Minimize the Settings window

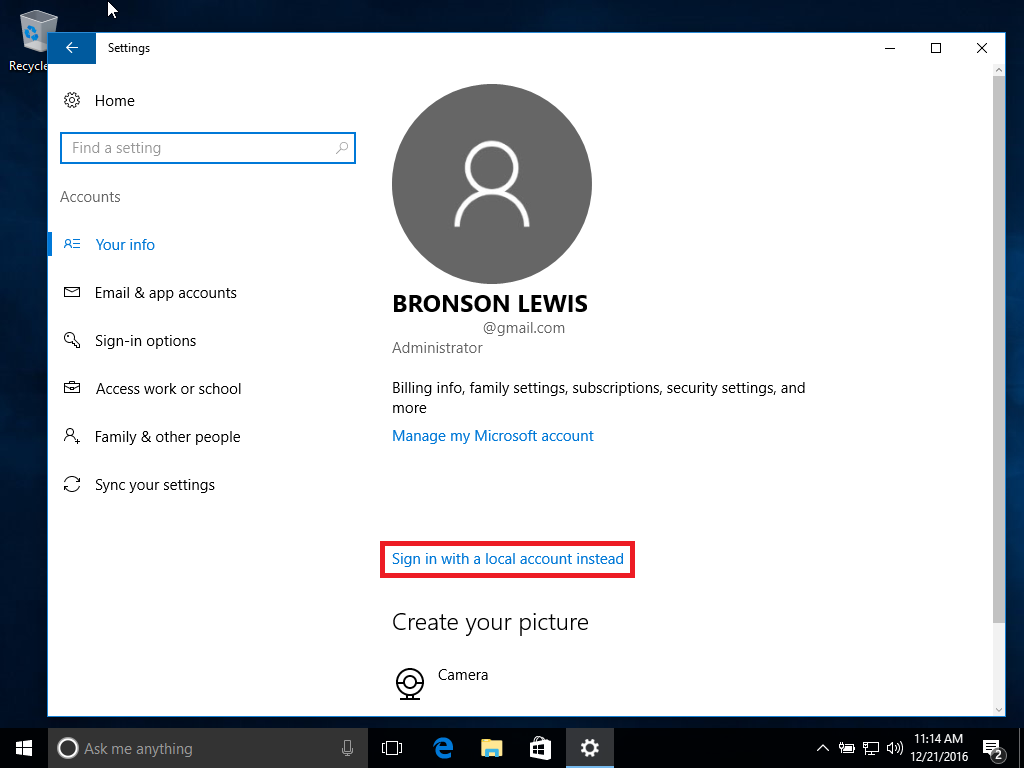(x=889, y=48)
